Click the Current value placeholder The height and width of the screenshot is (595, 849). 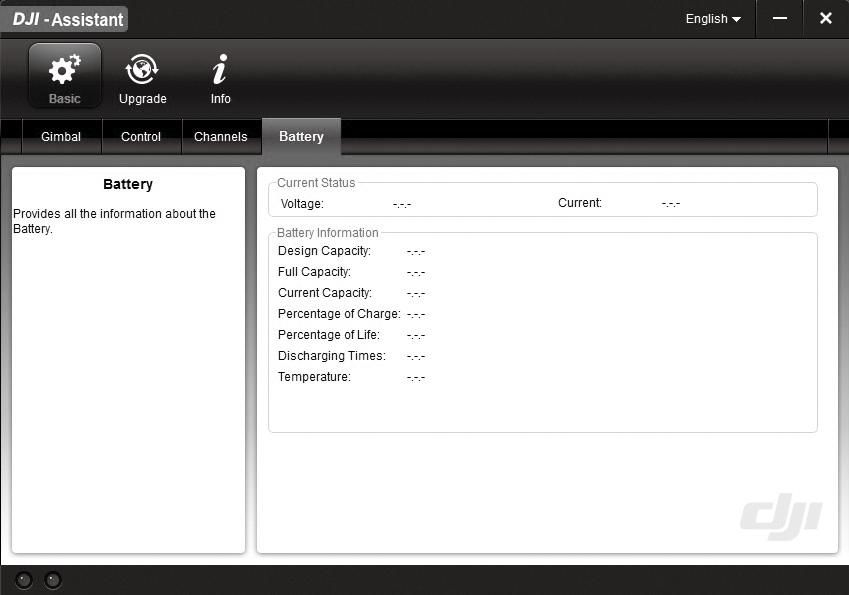671,204
